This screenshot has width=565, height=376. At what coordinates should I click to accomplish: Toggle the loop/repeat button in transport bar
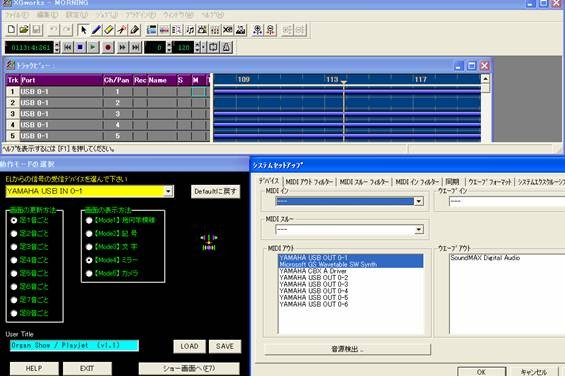213,47
